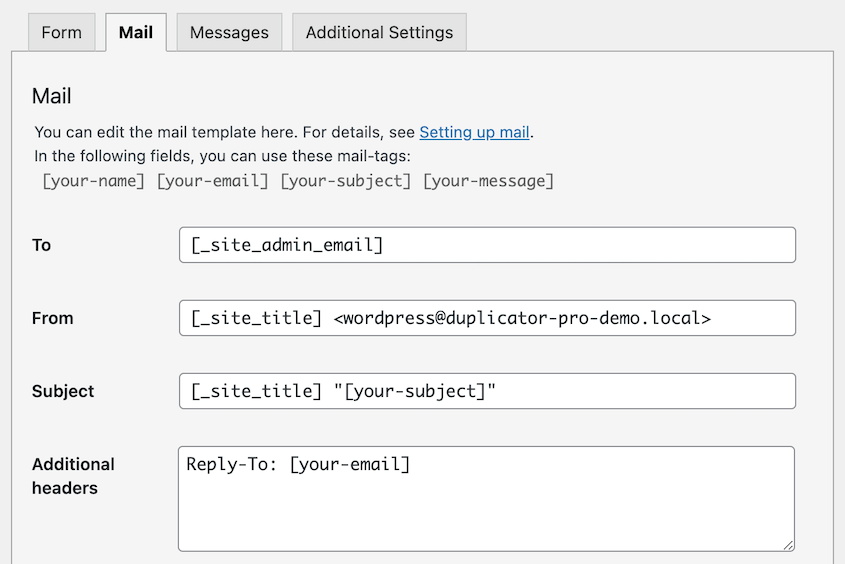Click the 'Subject' field label
Viewport: 845px width, 564px height.
63,391
